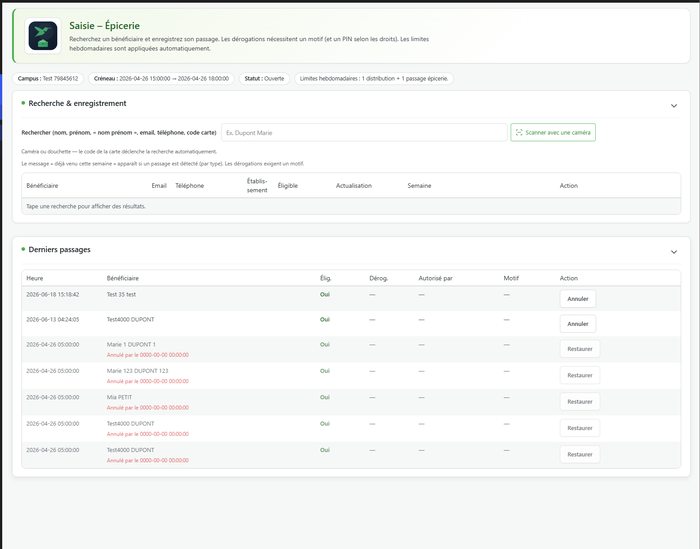Click the Campus chip Test 79845612

[x=48, y=79]
